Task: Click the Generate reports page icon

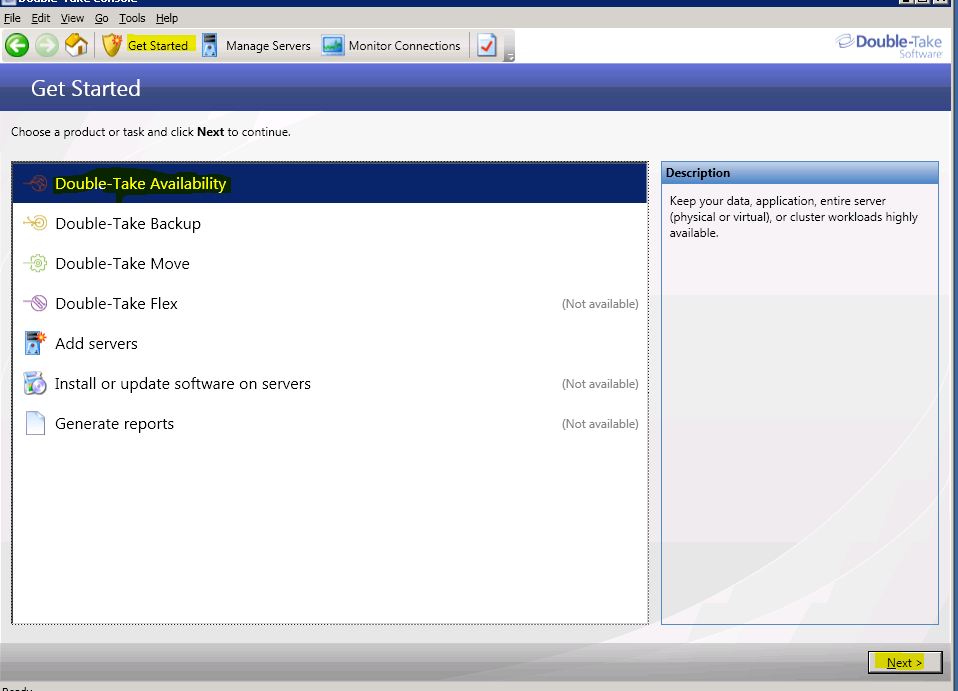Action: 35,423
